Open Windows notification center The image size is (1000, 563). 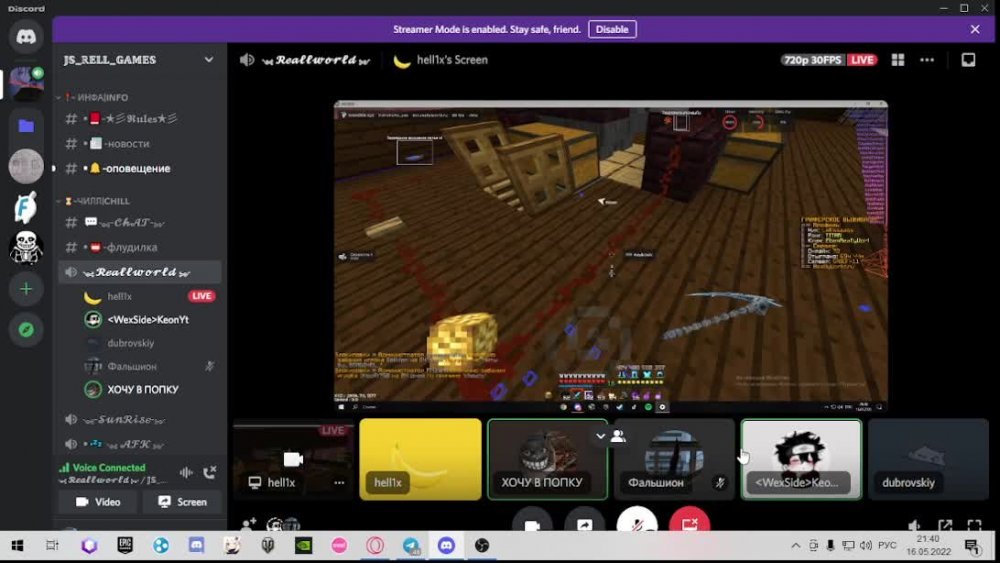tap(972, 546)
